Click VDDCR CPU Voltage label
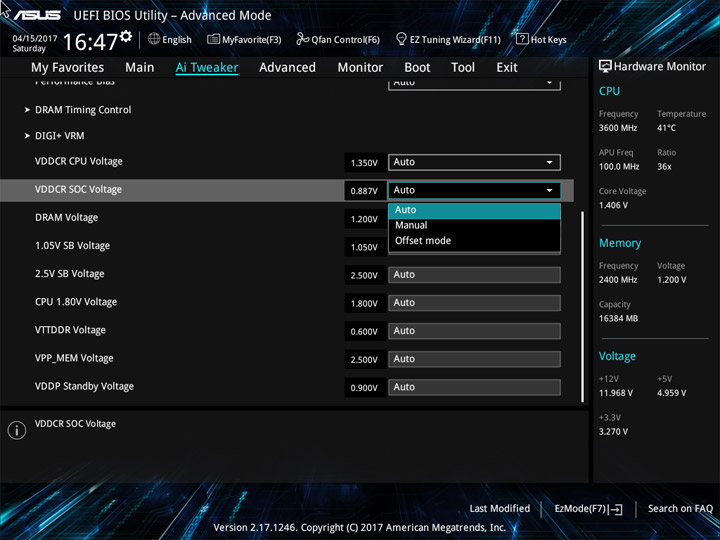The width and height of the screenshot is (720, 540). (x=79, y=162)
